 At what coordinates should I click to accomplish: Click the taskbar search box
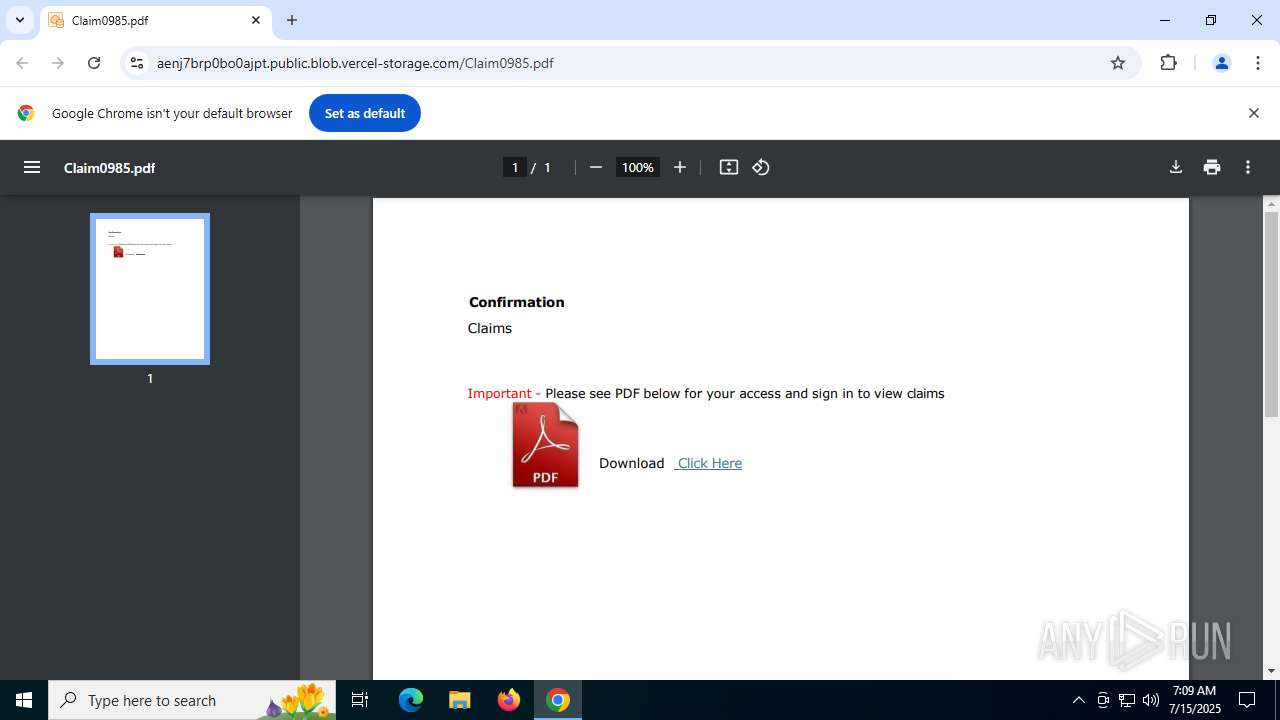(x=192, y=700)
